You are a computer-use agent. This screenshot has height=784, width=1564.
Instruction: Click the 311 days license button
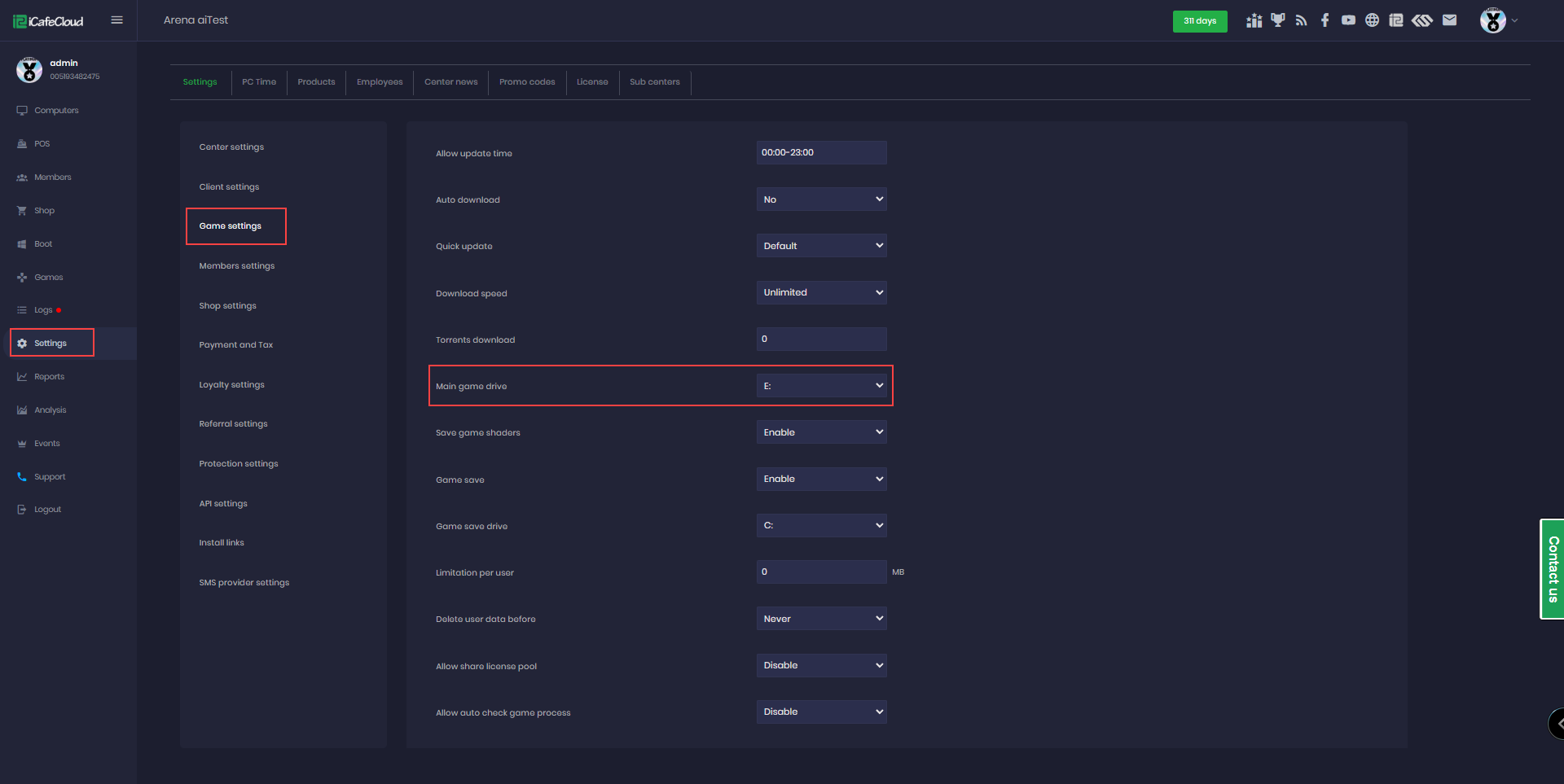(x=1199, y=21)
